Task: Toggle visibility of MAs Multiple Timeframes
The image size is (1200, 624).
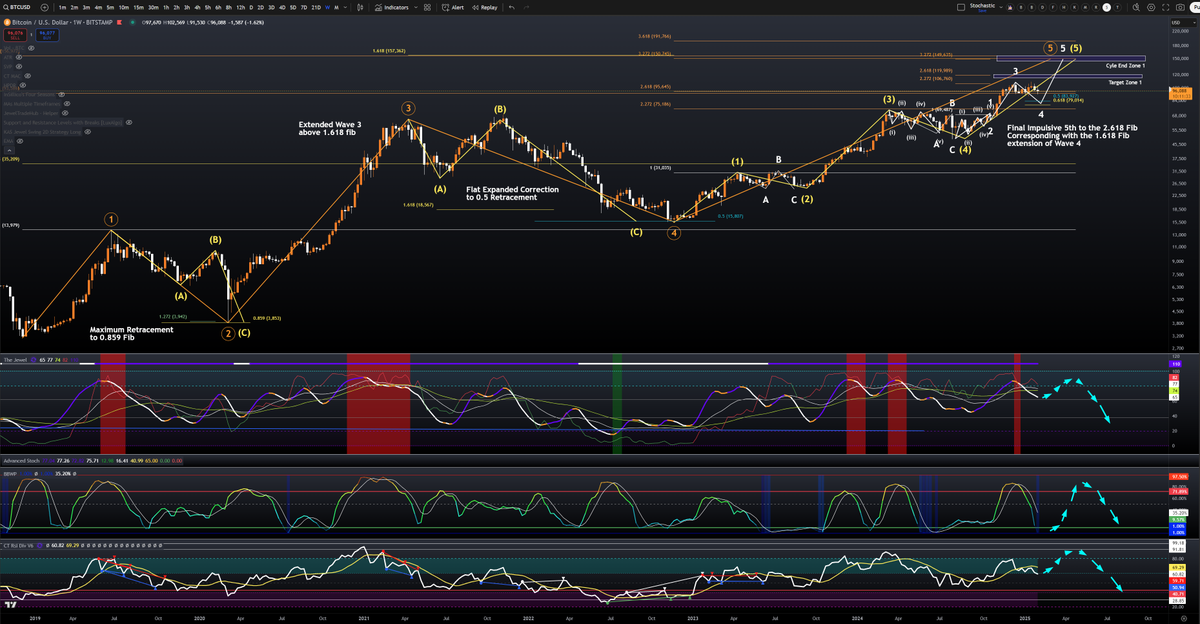Action: [x=67, y=104]
